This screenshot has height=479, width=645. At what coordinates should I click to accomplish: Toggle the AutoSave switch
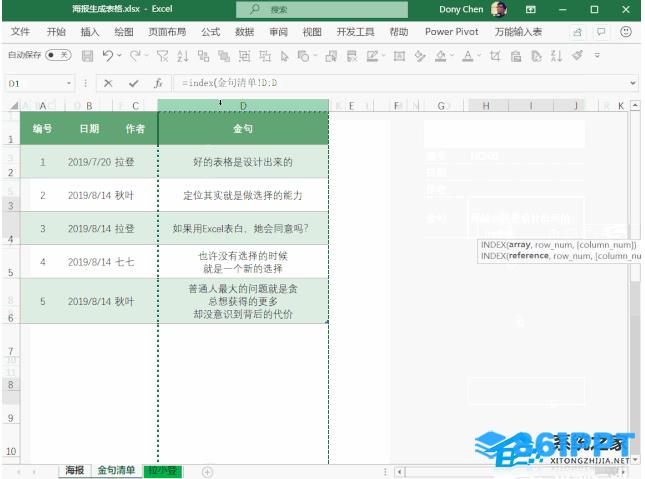pos(58,55)
